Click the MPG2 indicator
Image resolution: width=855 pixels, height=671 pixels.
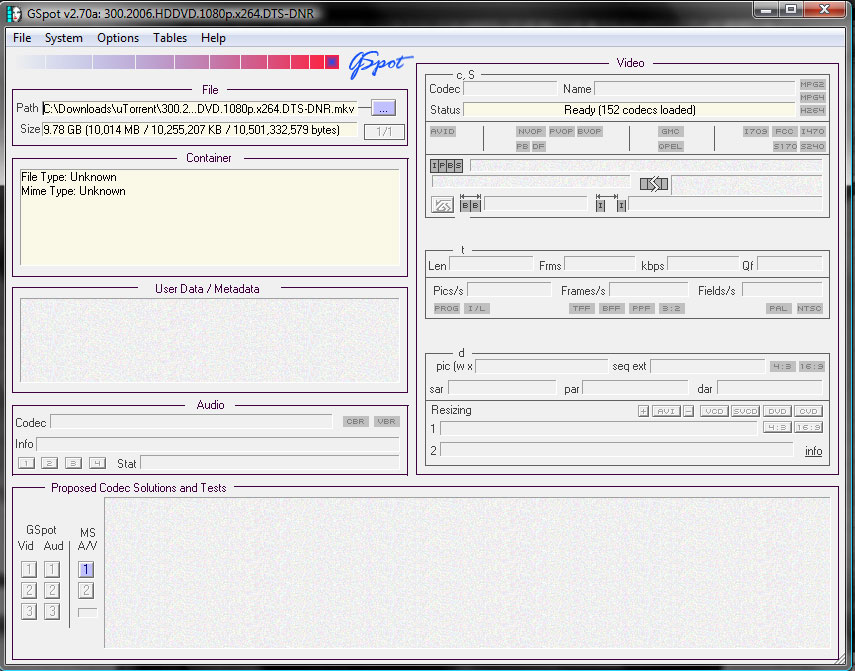point(812,84)
